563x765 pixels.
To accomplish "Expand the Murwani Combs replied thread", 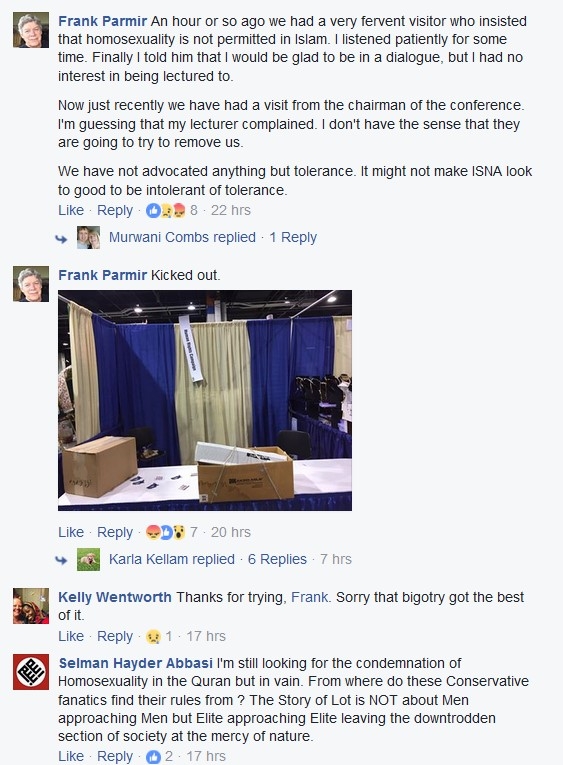I will 182,238.
